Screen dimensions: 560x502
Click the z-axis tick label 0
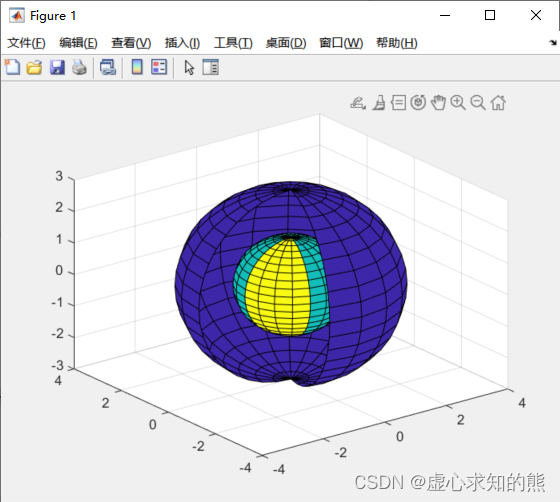(59, 270)
